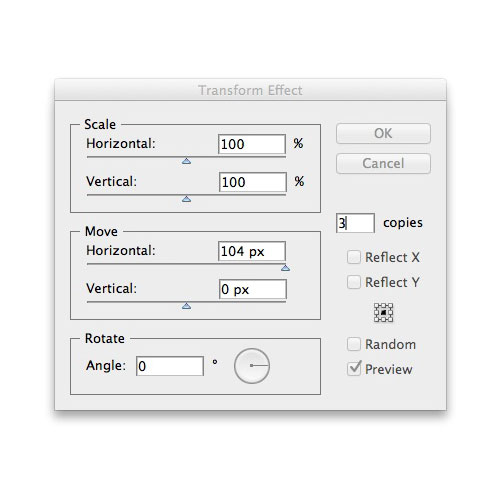500x500 pixels.
Task: Click the Transform Effect title bar
Action: pyautogui.click(x=250, y=90)
